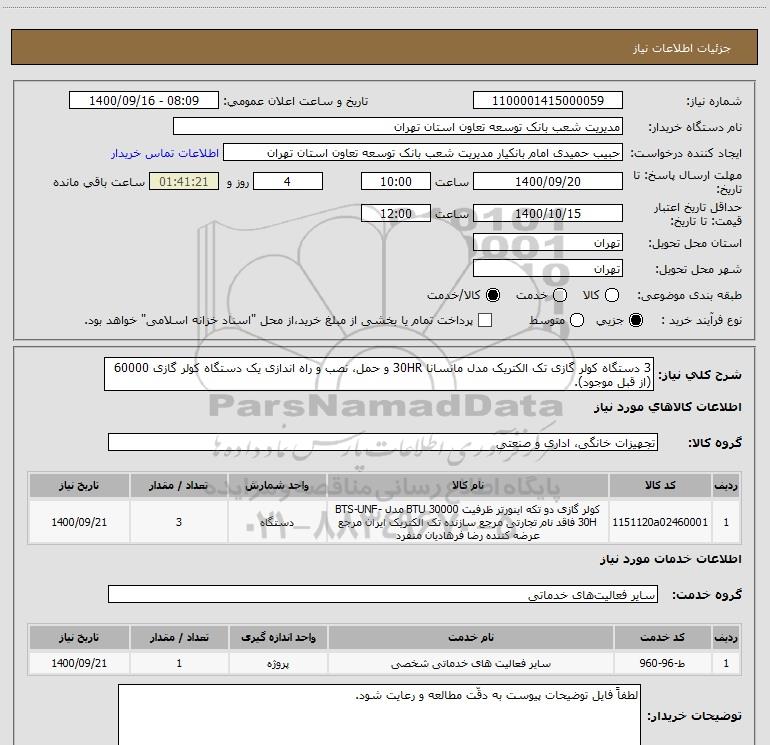Viewport: 770px width, 745px height.
Task: Click the services table کد خدمت header
Action: point(662,637)
